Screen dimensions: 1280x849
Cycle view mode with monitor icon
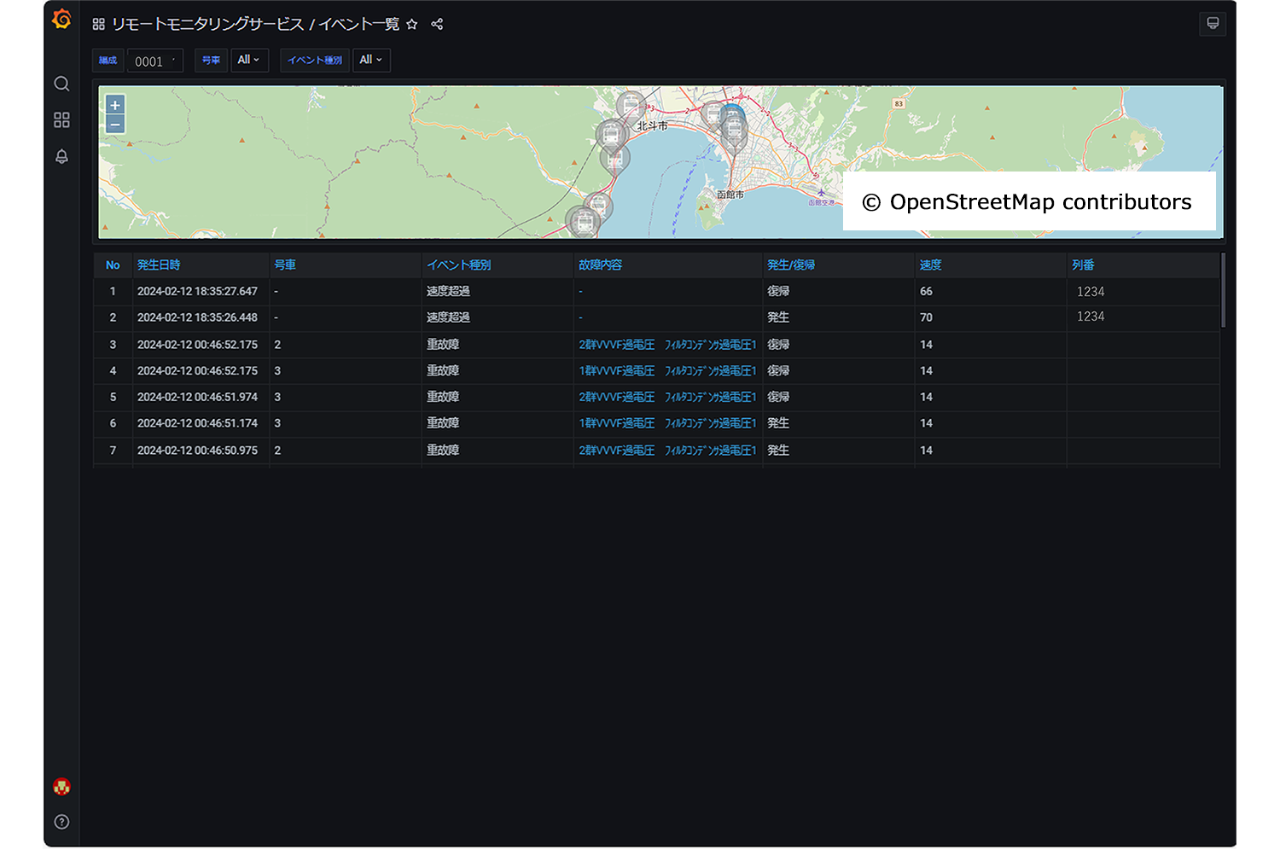coord(1213,24)
